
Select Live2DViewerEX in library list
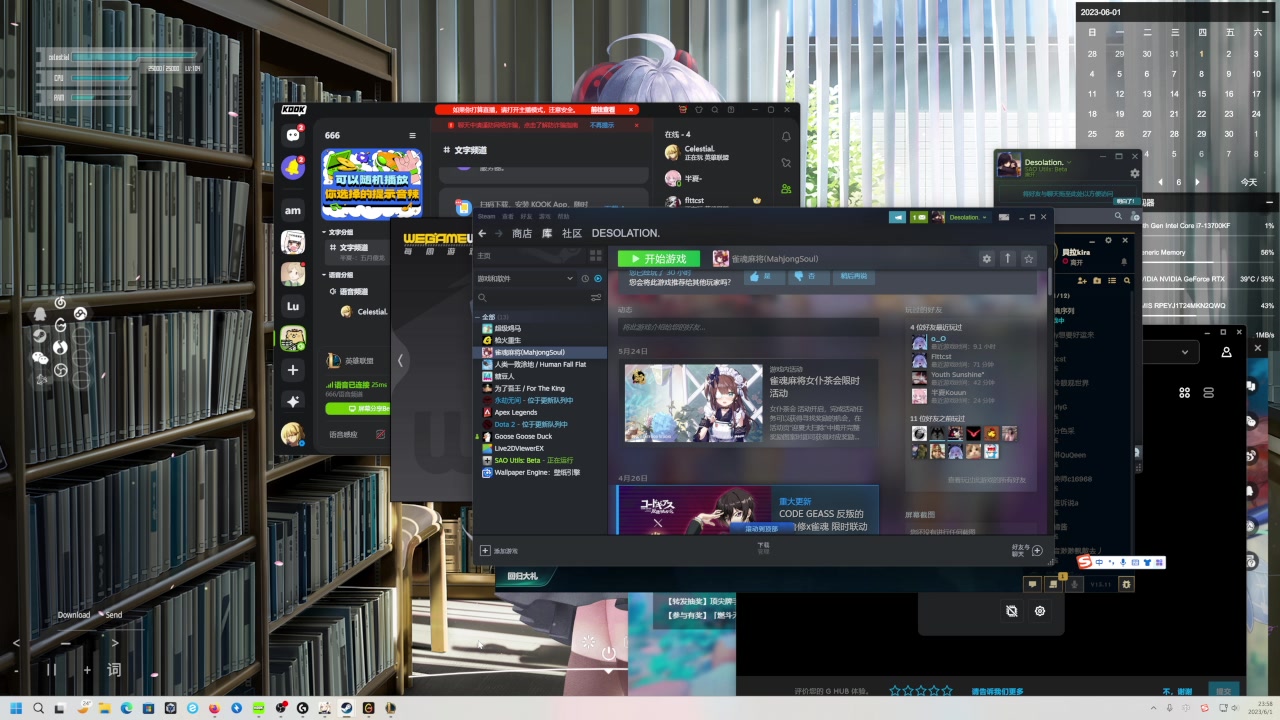coord(541,448)
